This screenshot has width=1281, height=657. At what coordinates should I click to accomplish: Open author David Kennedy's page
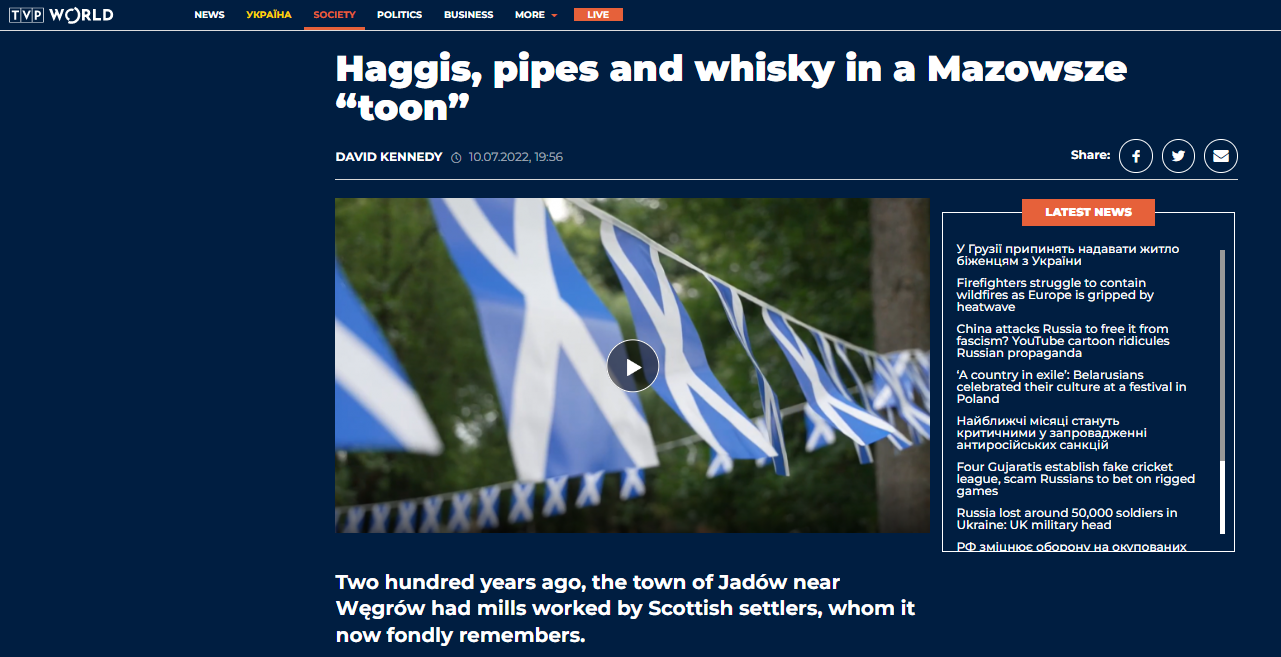tap(389, 157)
